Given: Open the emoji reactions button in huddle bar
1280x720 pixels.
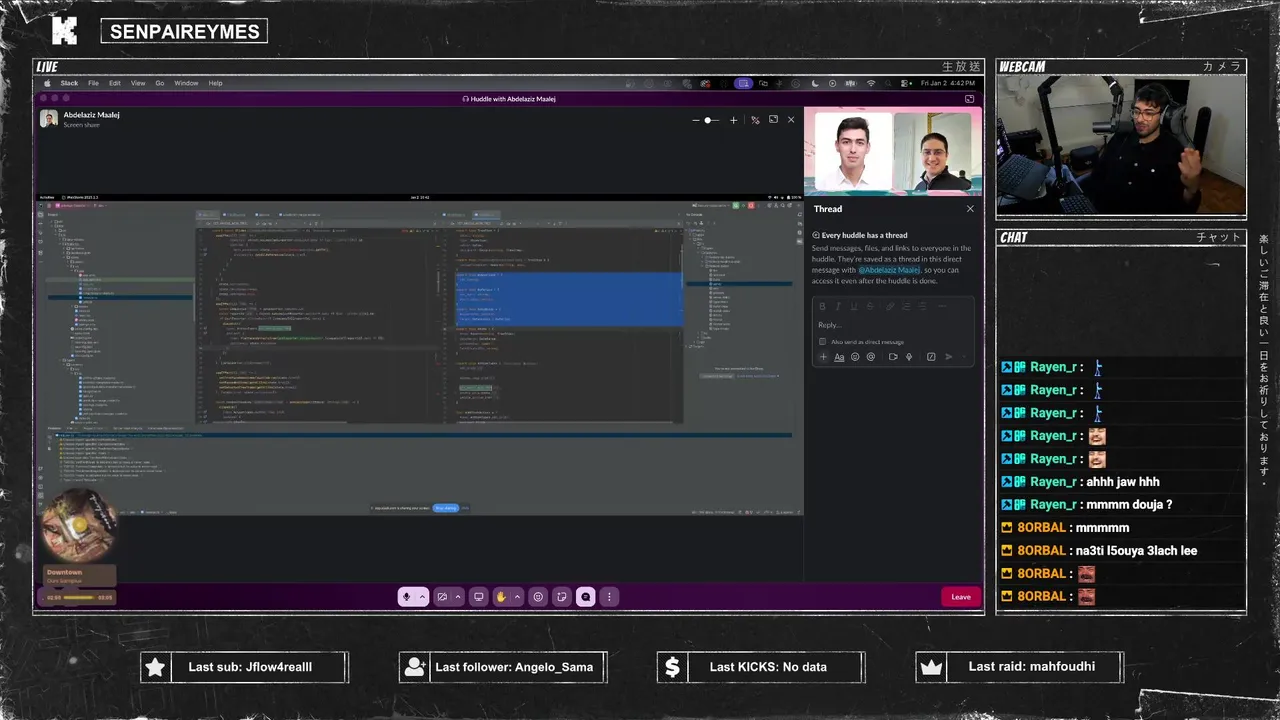Looking at the screenshot, I should click(x=538, y=597).
